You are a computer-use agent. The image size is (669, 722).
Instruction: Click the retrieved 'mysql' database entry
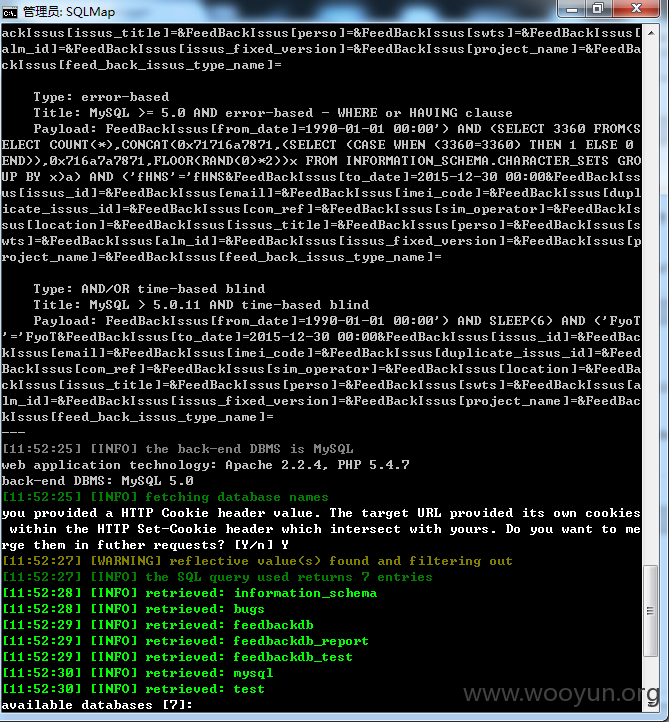point(138,673)
